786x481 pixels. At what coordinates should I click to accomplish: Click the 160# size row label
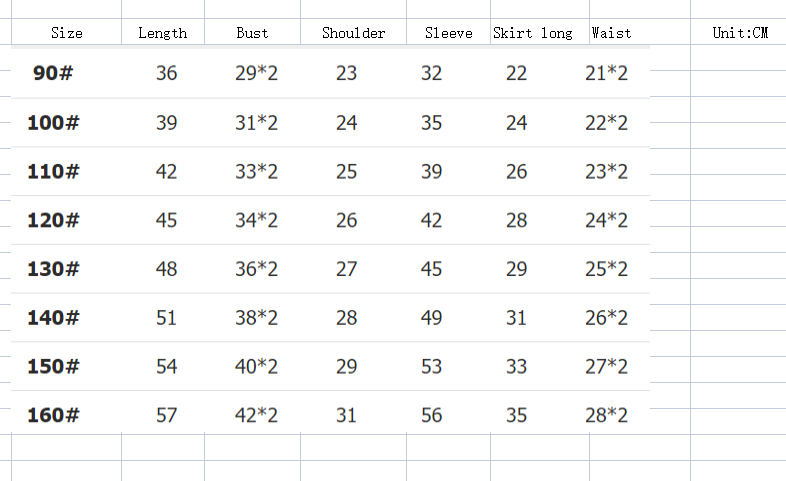click(53, 415)
